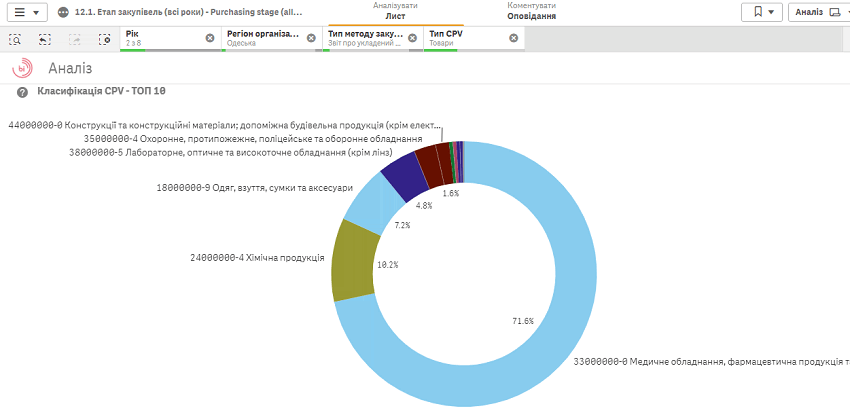Image resolution: width=850 pixels, height=417 pixels.
Task: Remove the Рік filter selection
Action: [210, 38]
